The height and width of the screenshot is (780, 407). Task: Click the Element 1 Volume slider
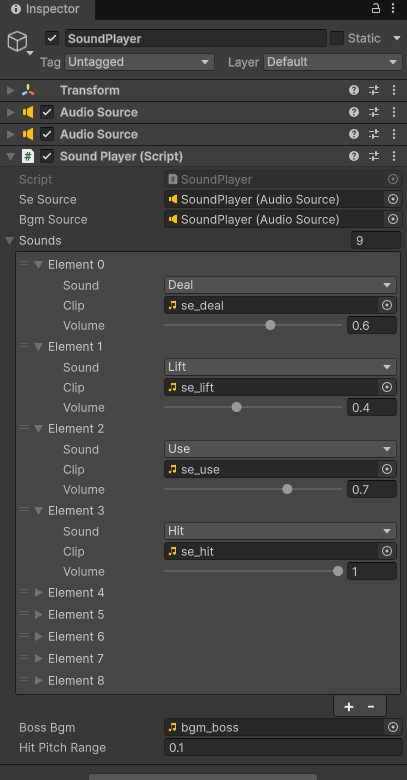253,407
